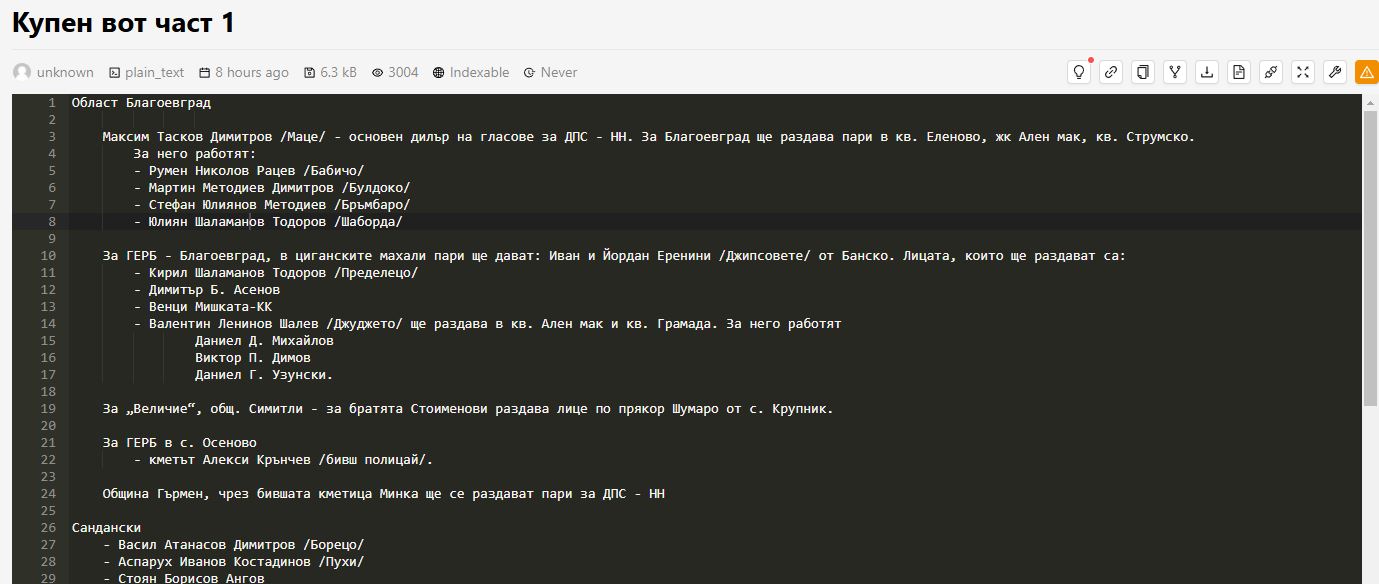Expand the code view to fullscreen
Viewport: 1379px width, 584px height.
pos(1303,72)
